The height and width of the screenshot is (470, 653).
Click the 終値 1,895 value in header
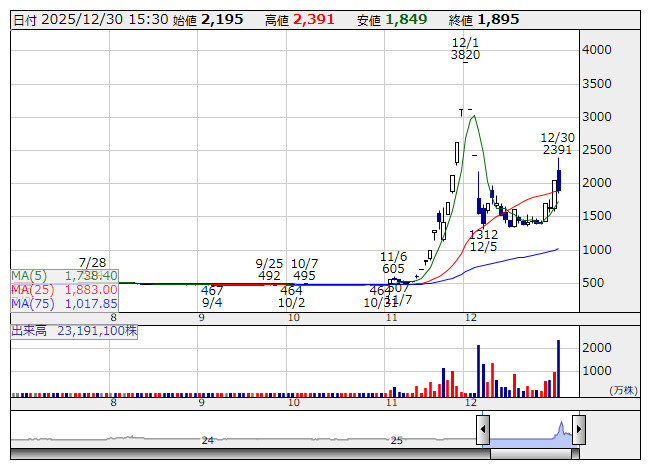497,19
